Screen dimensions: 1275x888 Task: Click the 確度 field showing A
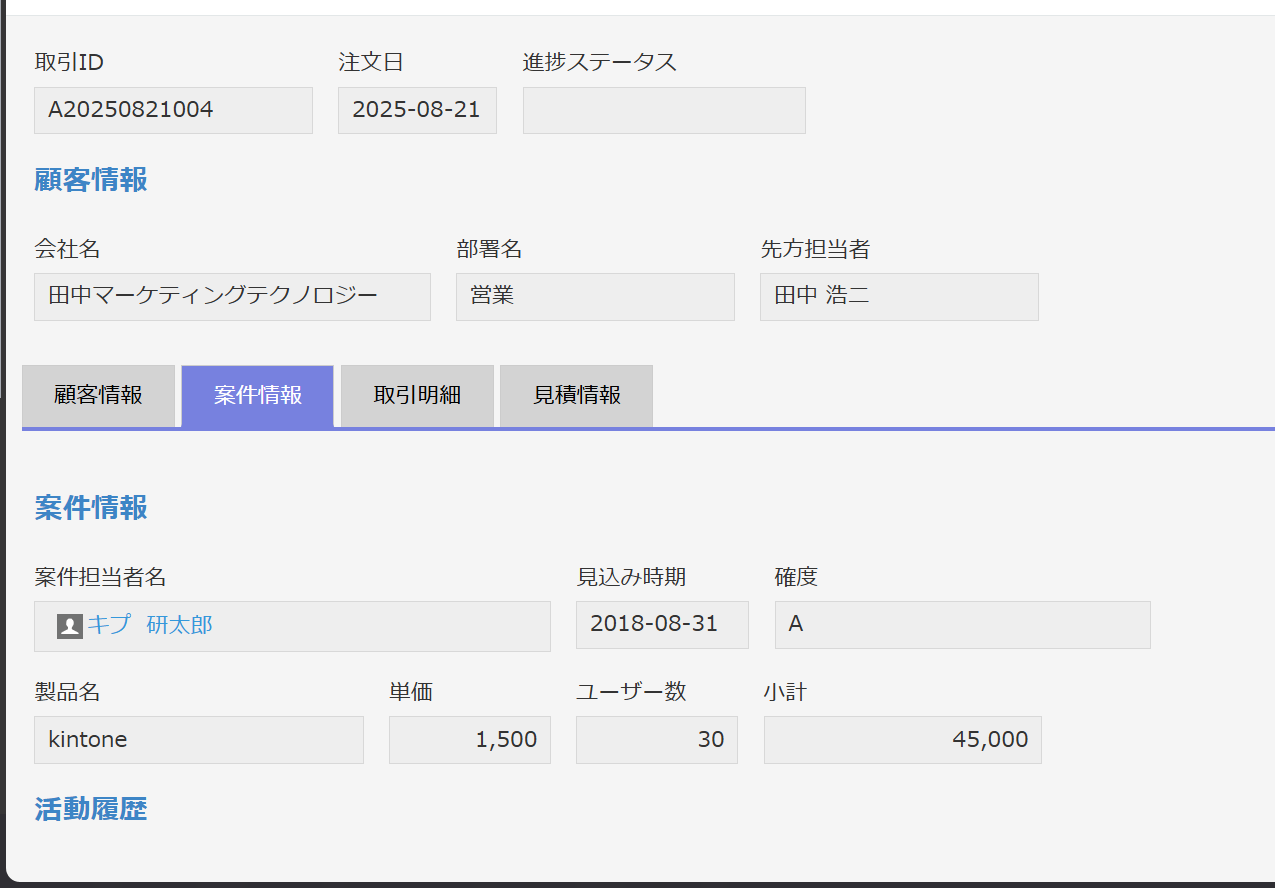click(962, 625)
